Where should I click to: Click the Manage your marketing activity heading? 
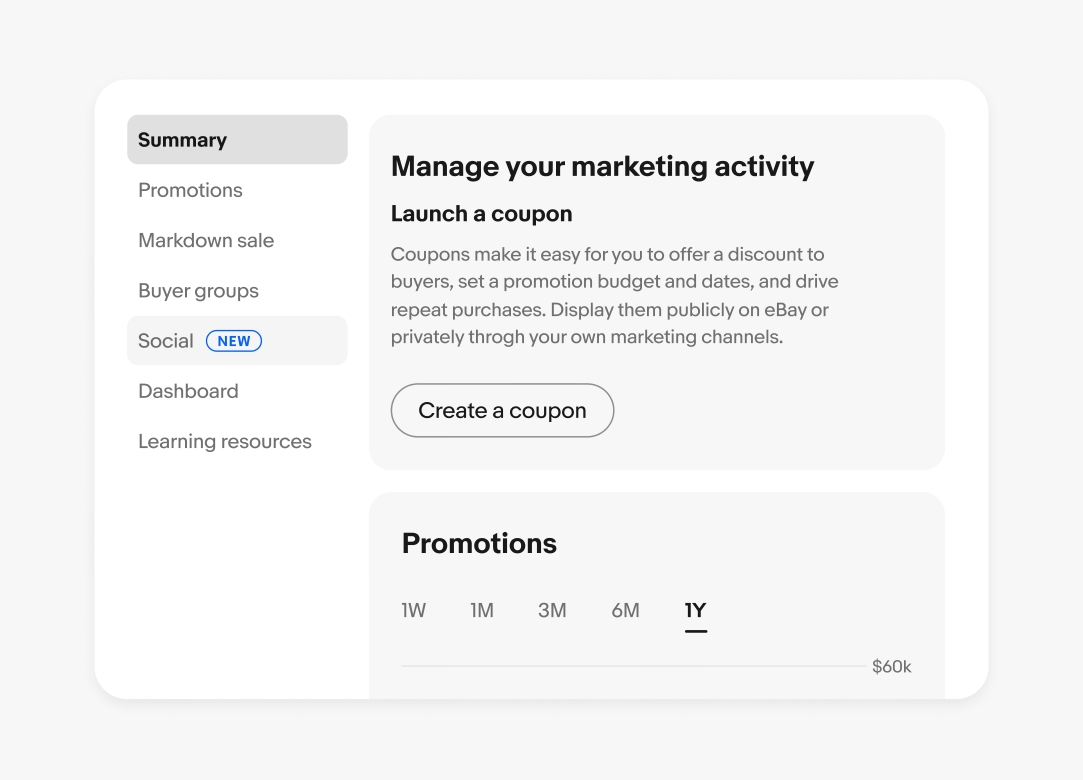tap(602, 166)
